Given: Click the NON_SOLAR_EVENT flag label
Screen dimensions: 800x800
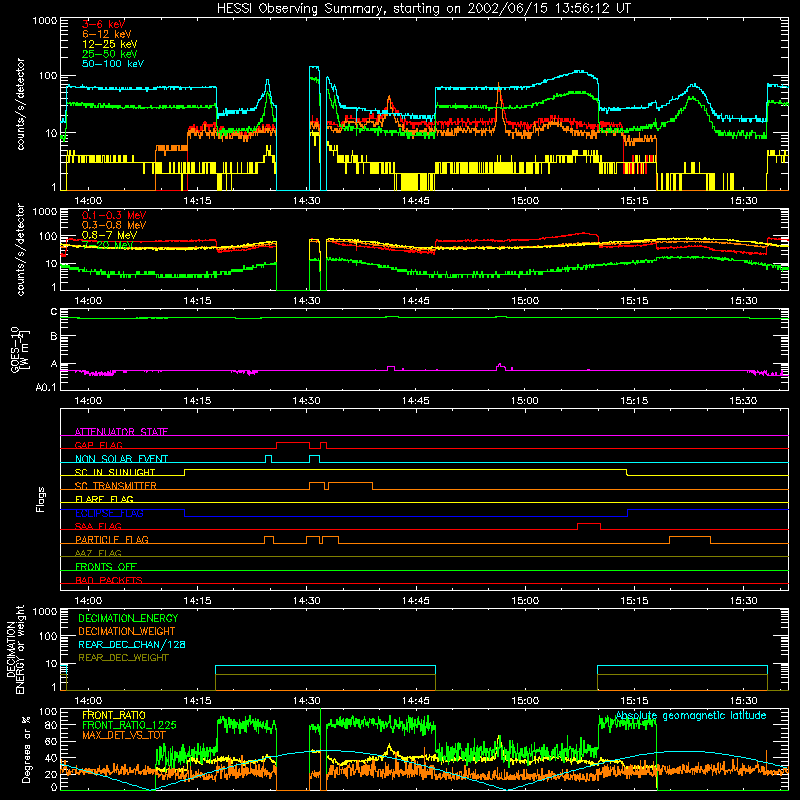Looking at the screenshot, I should 121,459.
